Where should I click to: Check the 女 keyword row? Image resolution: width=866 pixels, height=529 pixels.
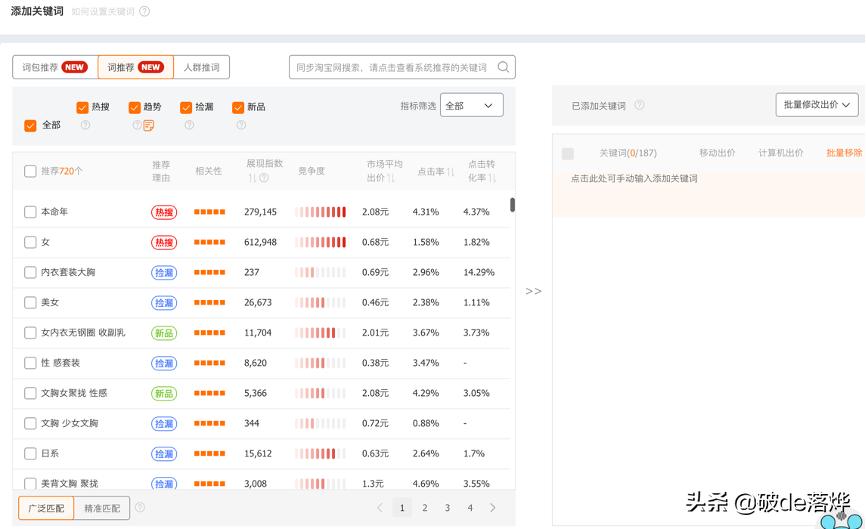(x=30, y=242)
